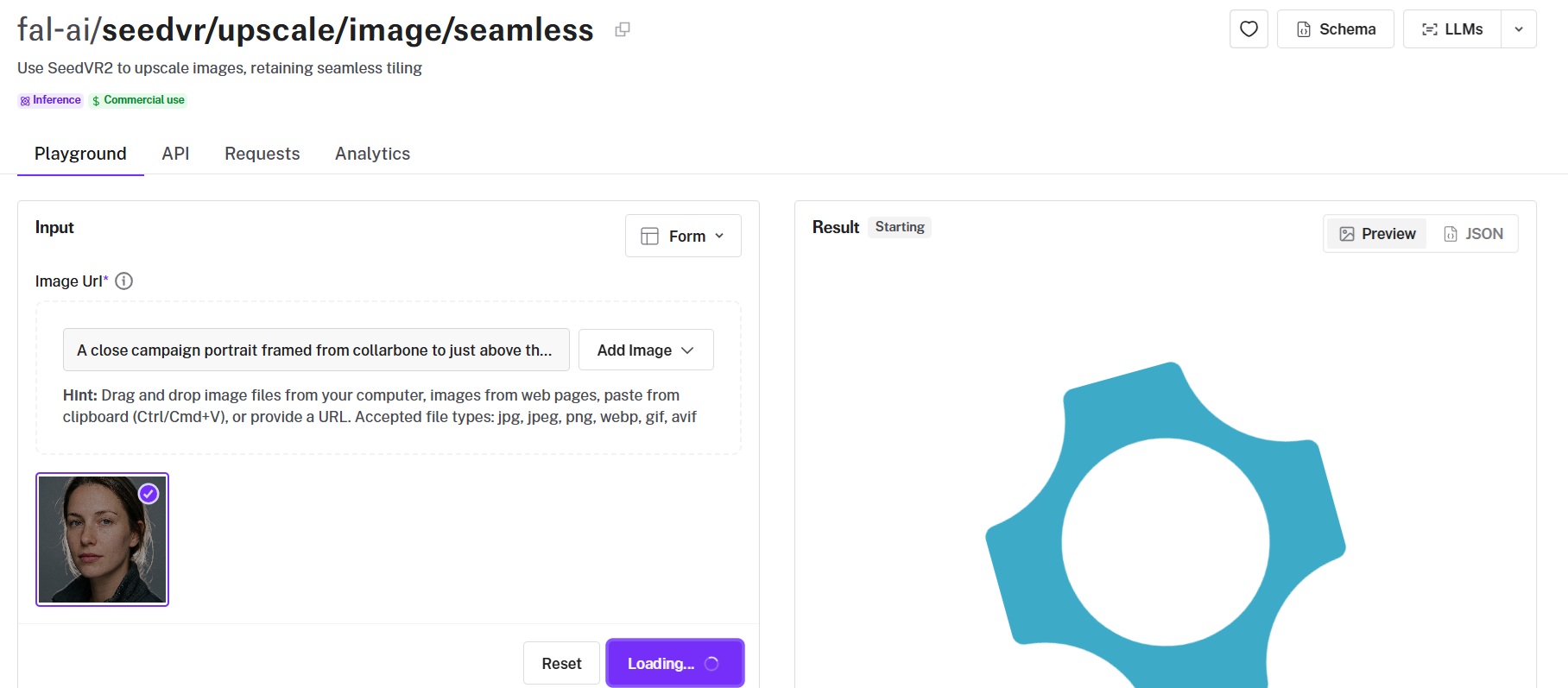Select the Preview result toggle

pos(1377,234)
